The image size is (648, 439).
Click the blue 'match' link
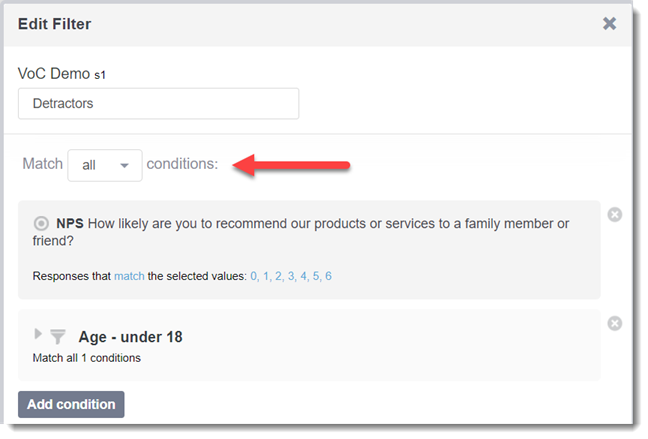coord(129,276)
